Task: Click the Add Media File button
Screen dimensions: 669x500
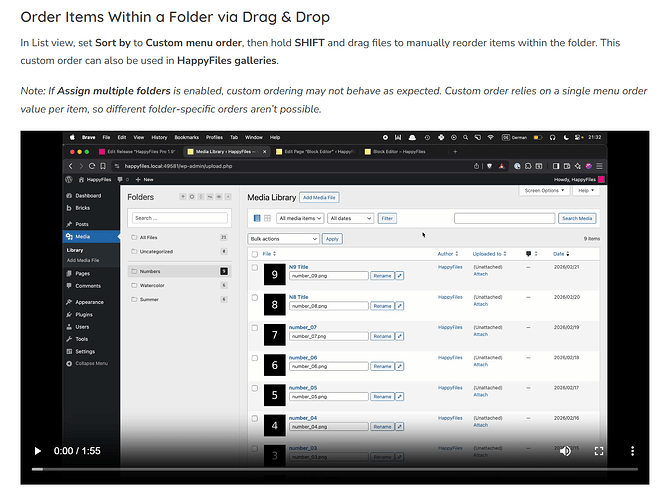Action: pyautogui.click(x=319, y=198)
